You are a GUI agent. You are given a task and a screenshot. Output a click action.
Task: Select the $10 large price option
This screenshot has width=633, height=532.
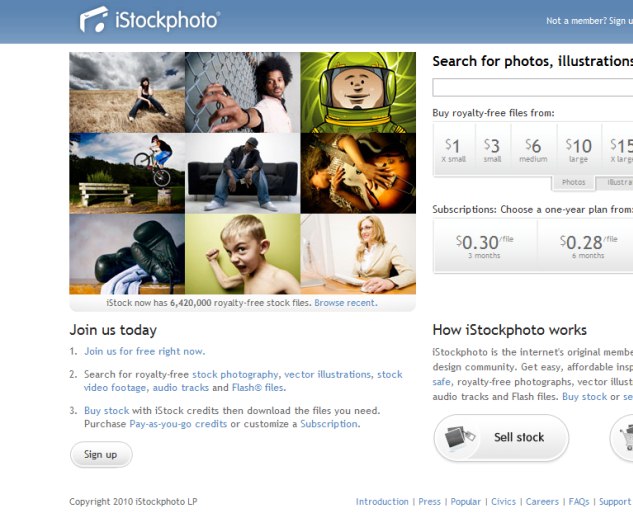pyautogui.click(x=579, y=150)
